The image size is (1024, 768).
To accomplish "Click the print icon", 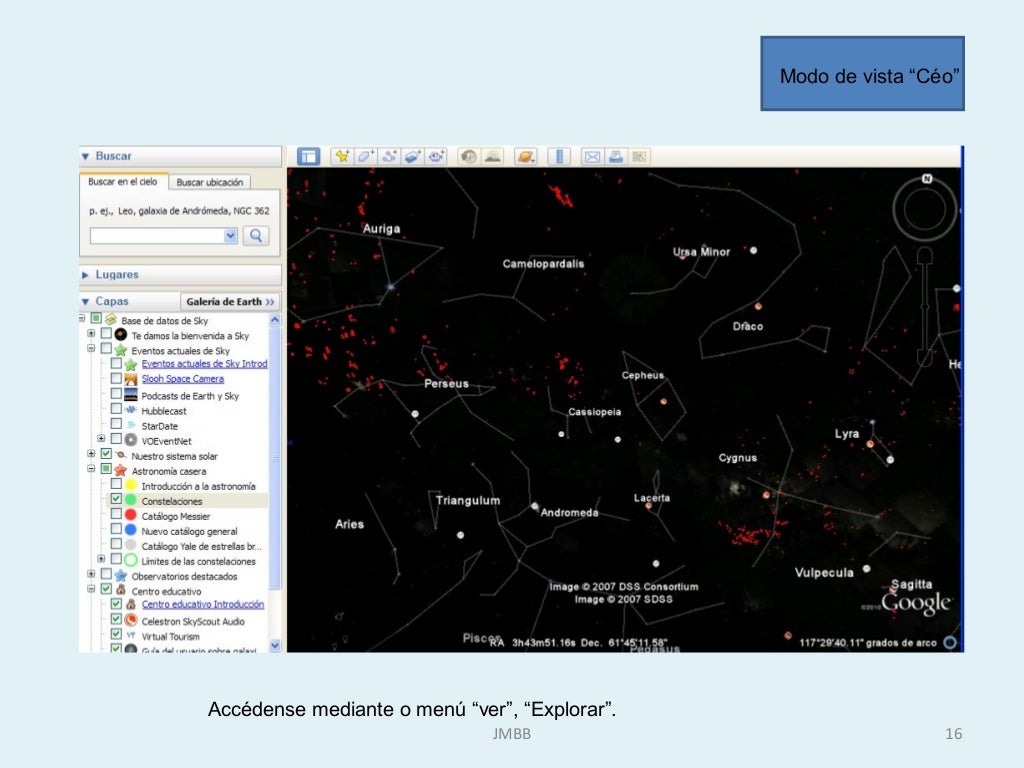I will pyautogui.click(x=615, y=157).
